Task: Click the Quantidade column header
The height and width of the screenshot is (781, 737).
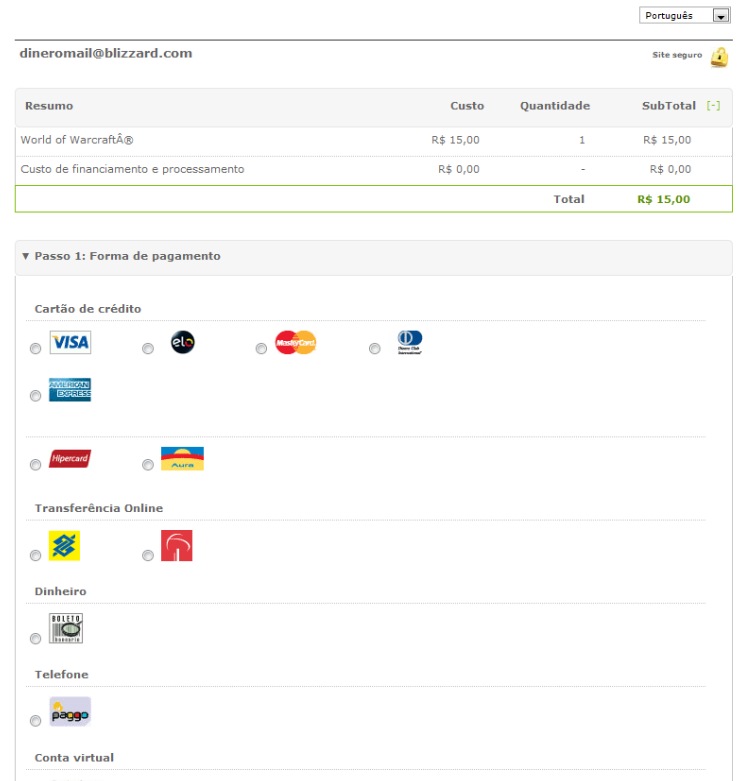Action: 555,106
